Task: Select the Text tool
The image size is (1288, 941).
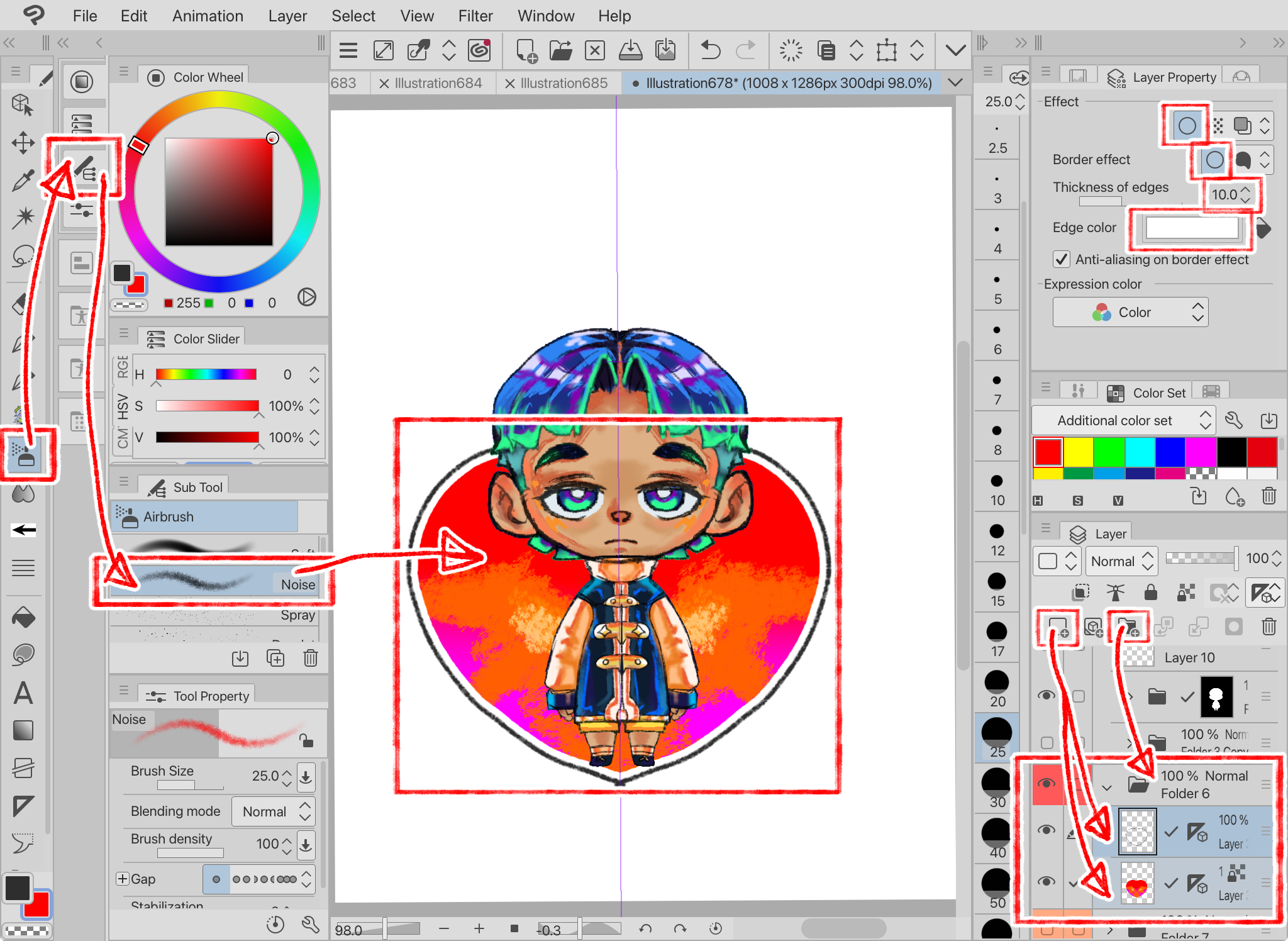Action: pos(23,693)
